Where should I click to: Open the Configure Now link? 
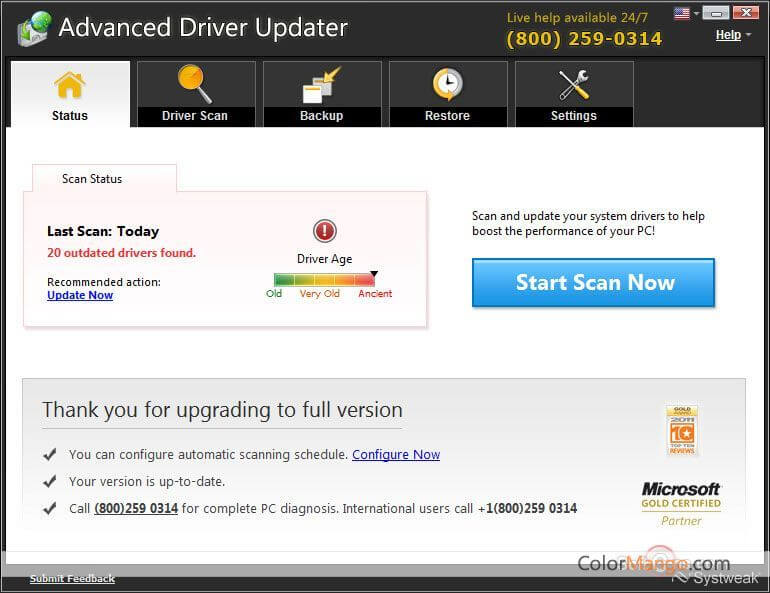pos(396,454)
